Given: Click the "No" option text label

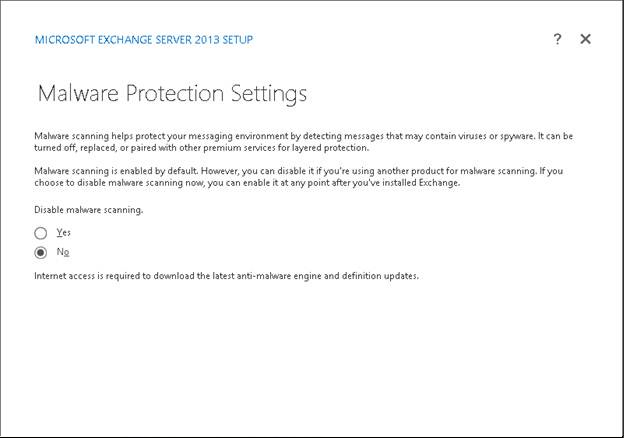Looking at the screenshot, I should [62, 252].
